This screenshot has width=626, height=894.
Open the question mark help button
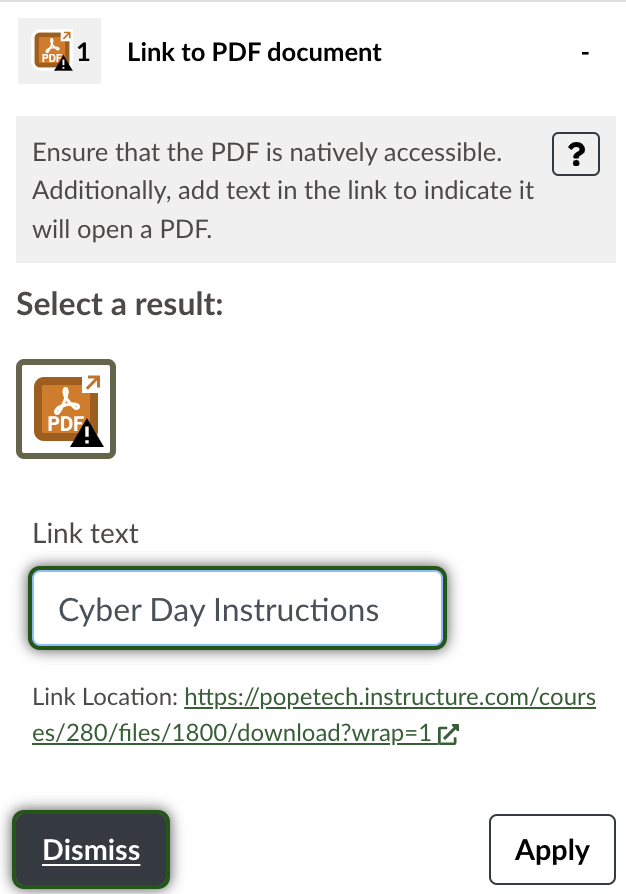click(576, 154)
